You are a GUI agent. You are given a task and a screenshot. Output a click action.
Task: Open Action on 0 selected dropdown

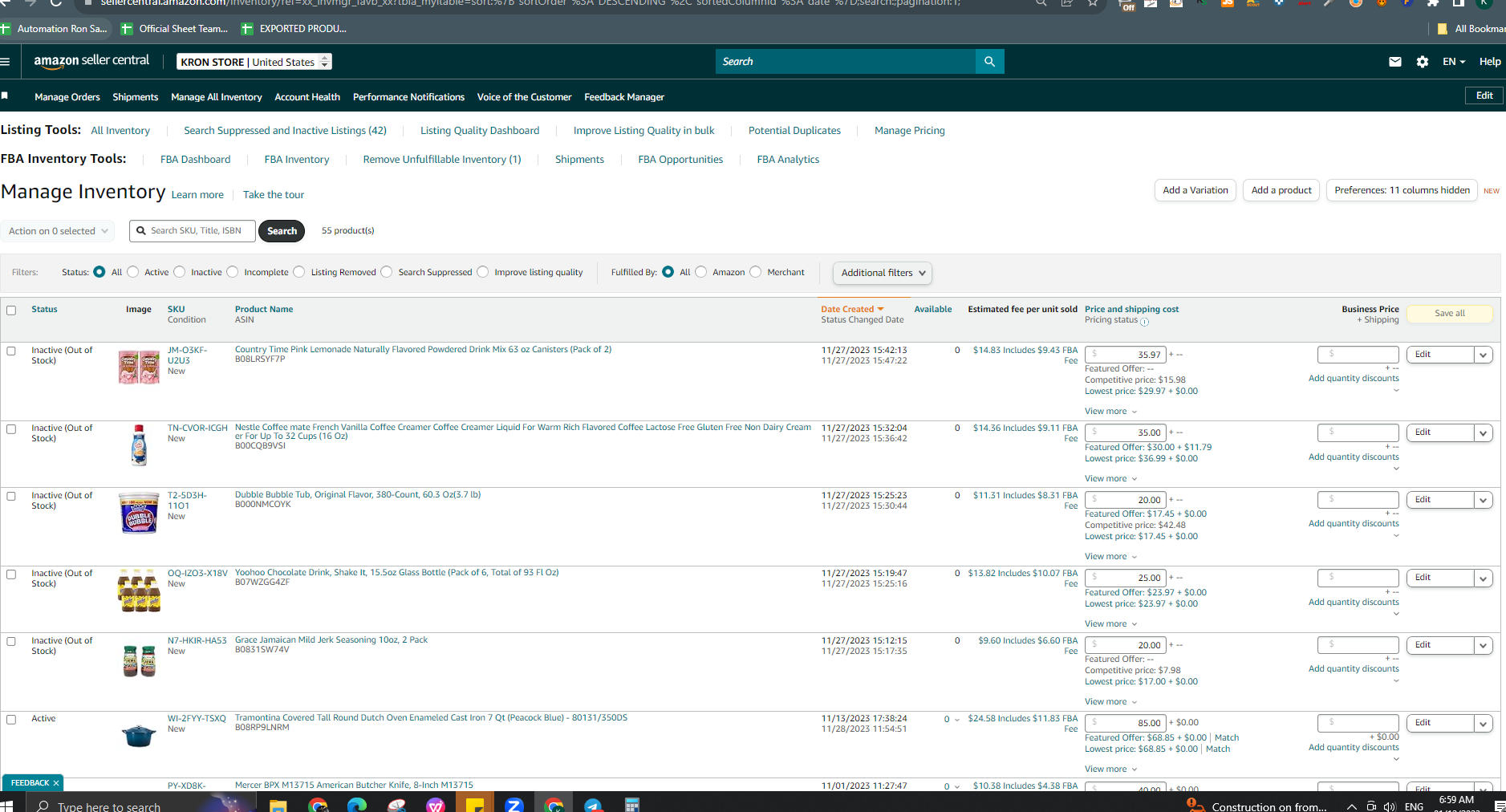(x=57, y=231)
